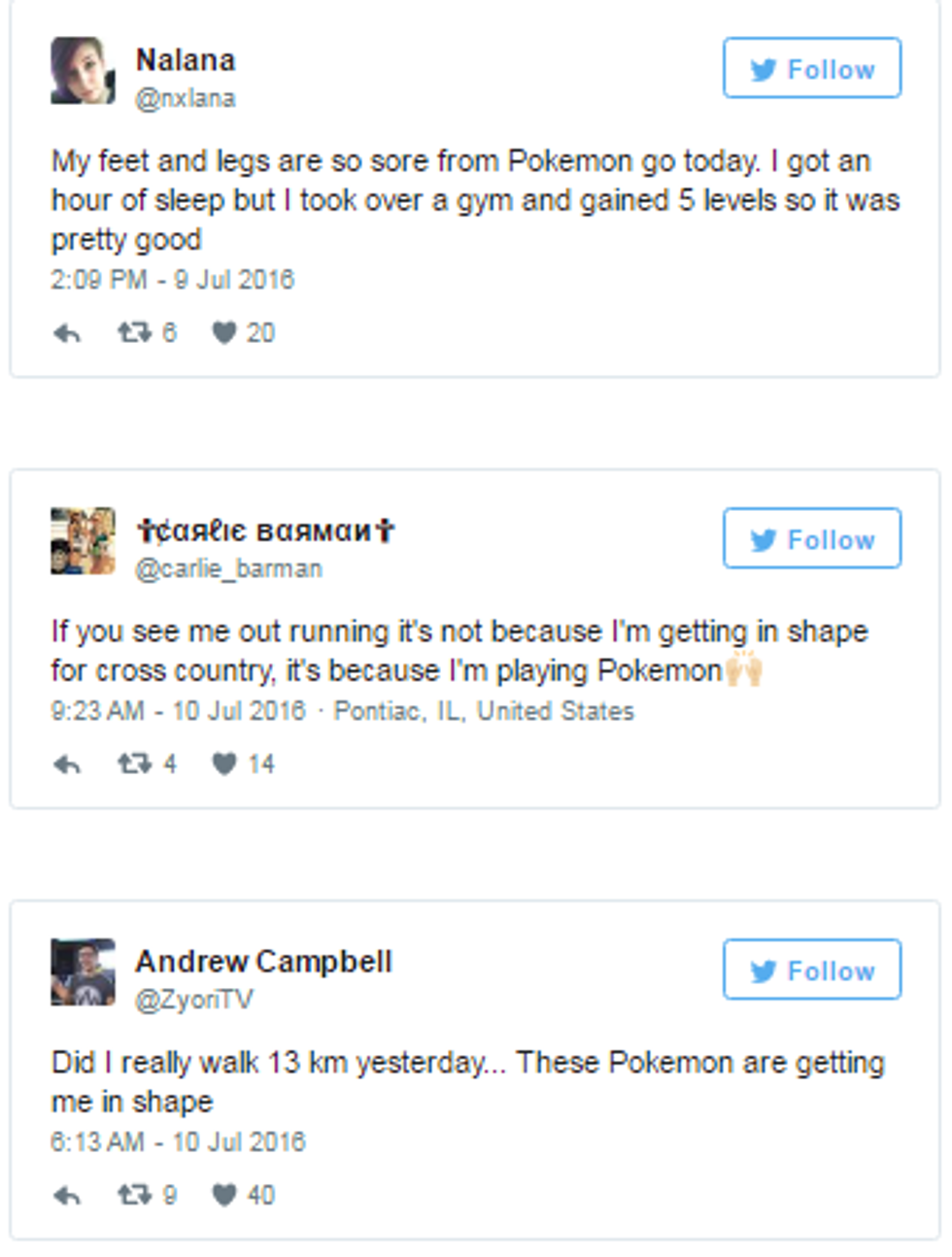Retweet the cross country Pokemon tweet
The image size is (952, 1257).
point(134,764)
